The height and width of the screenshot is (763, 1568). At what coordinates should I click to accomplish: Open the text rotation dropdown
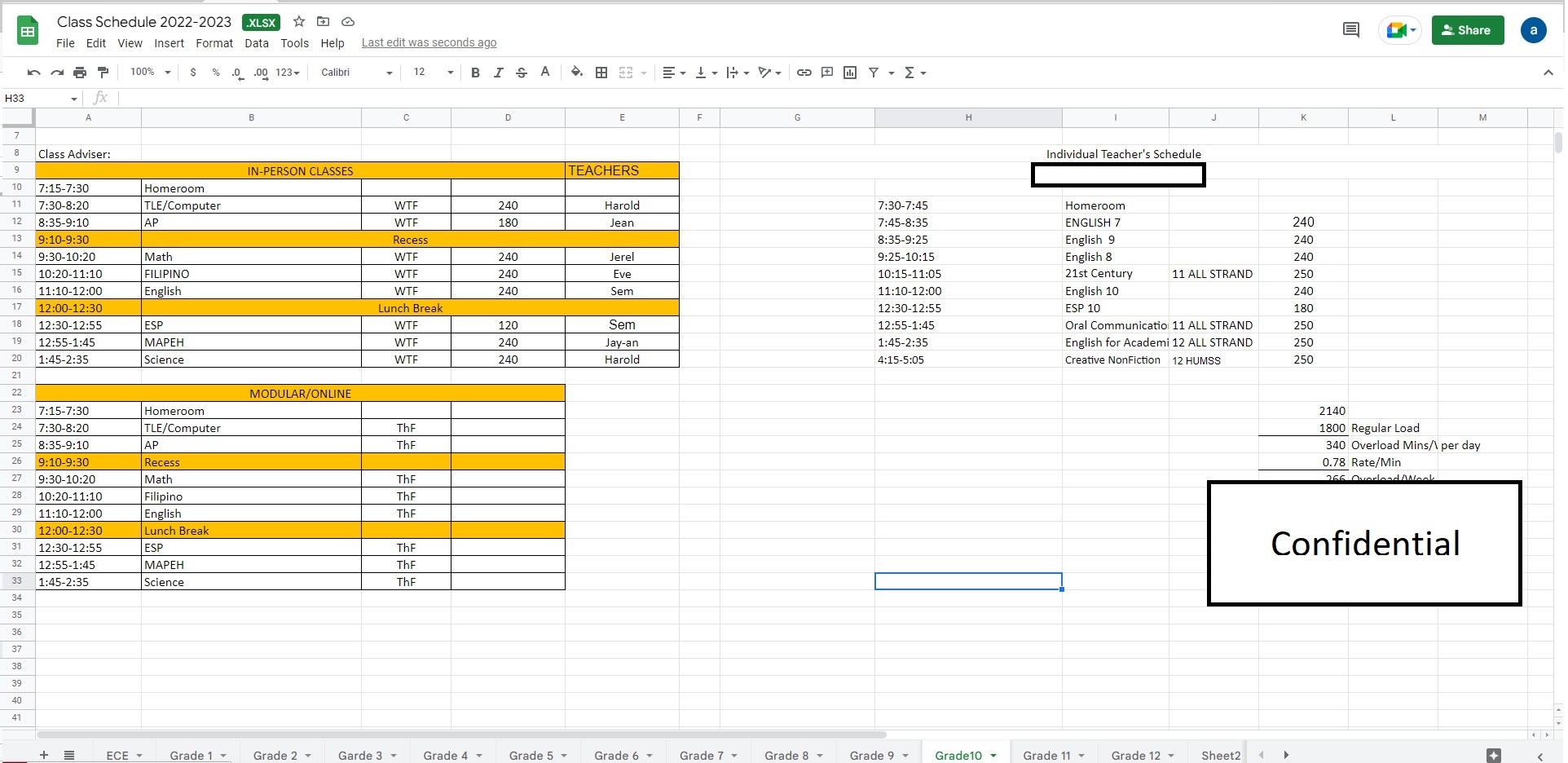769,73
